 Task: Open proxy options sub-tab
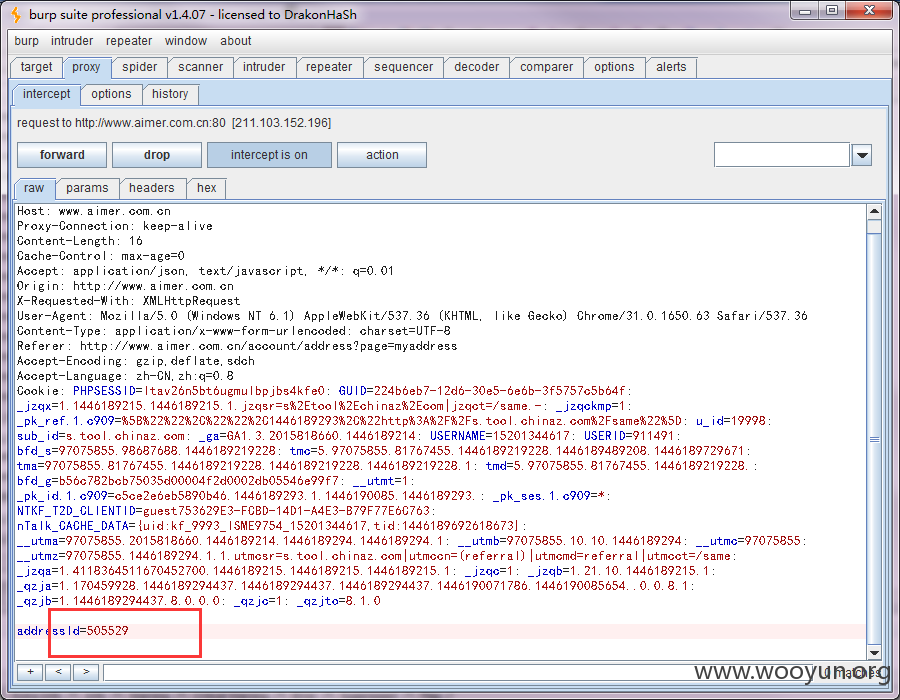coord(111,94)
